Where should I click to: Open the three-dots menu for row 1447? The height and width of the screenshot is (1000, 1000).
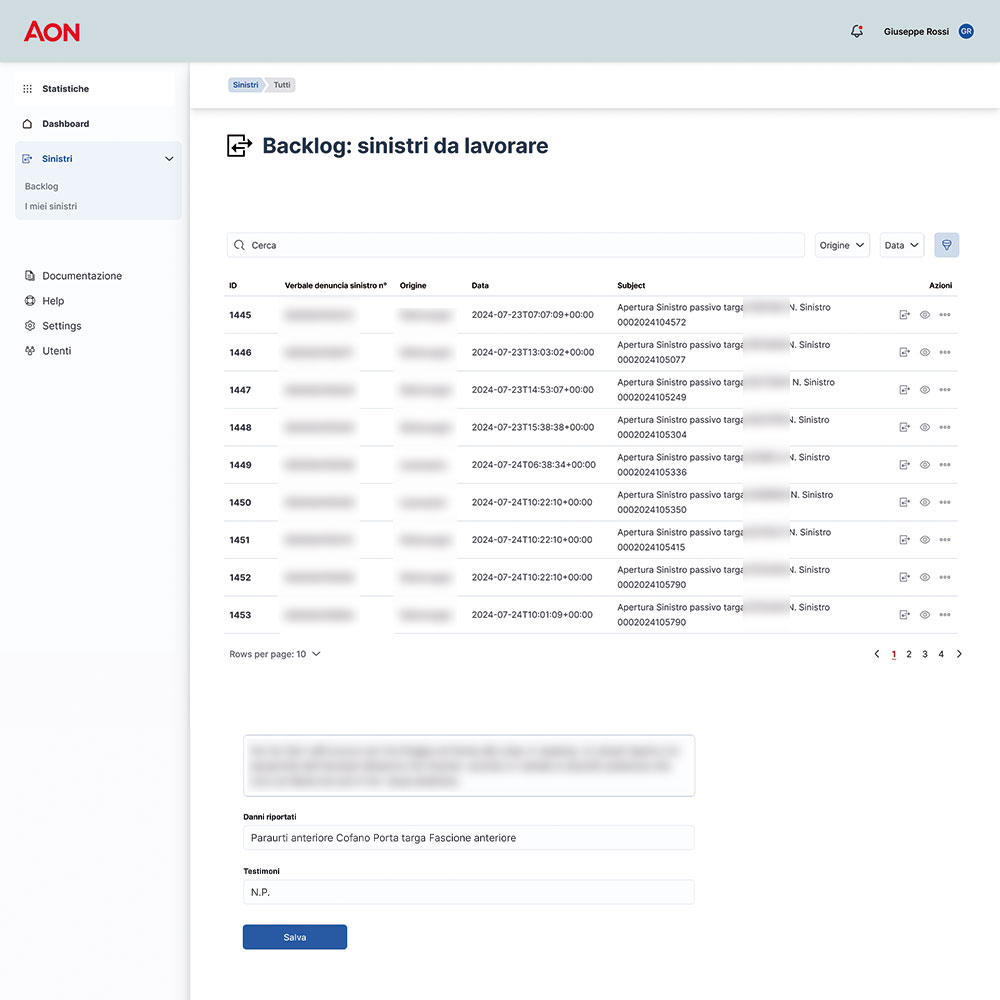[945, 390]
